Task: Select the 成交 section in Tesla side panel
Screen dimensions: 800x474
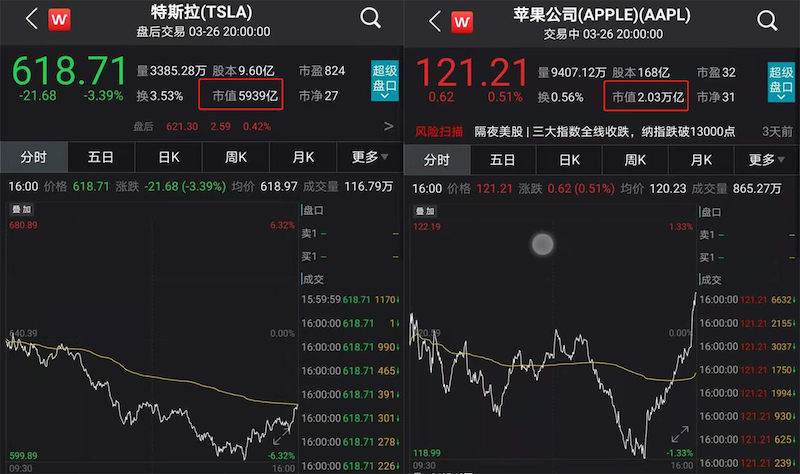Action: coord(313,279)
